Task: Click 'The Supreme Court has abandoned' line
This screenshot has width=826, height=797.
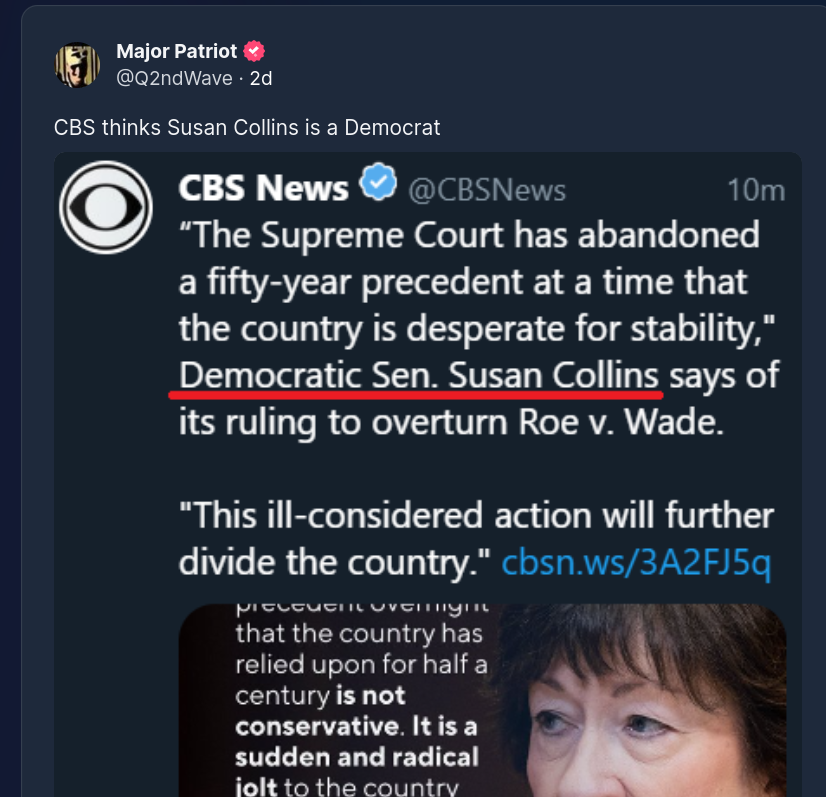Action: [468, 235]
